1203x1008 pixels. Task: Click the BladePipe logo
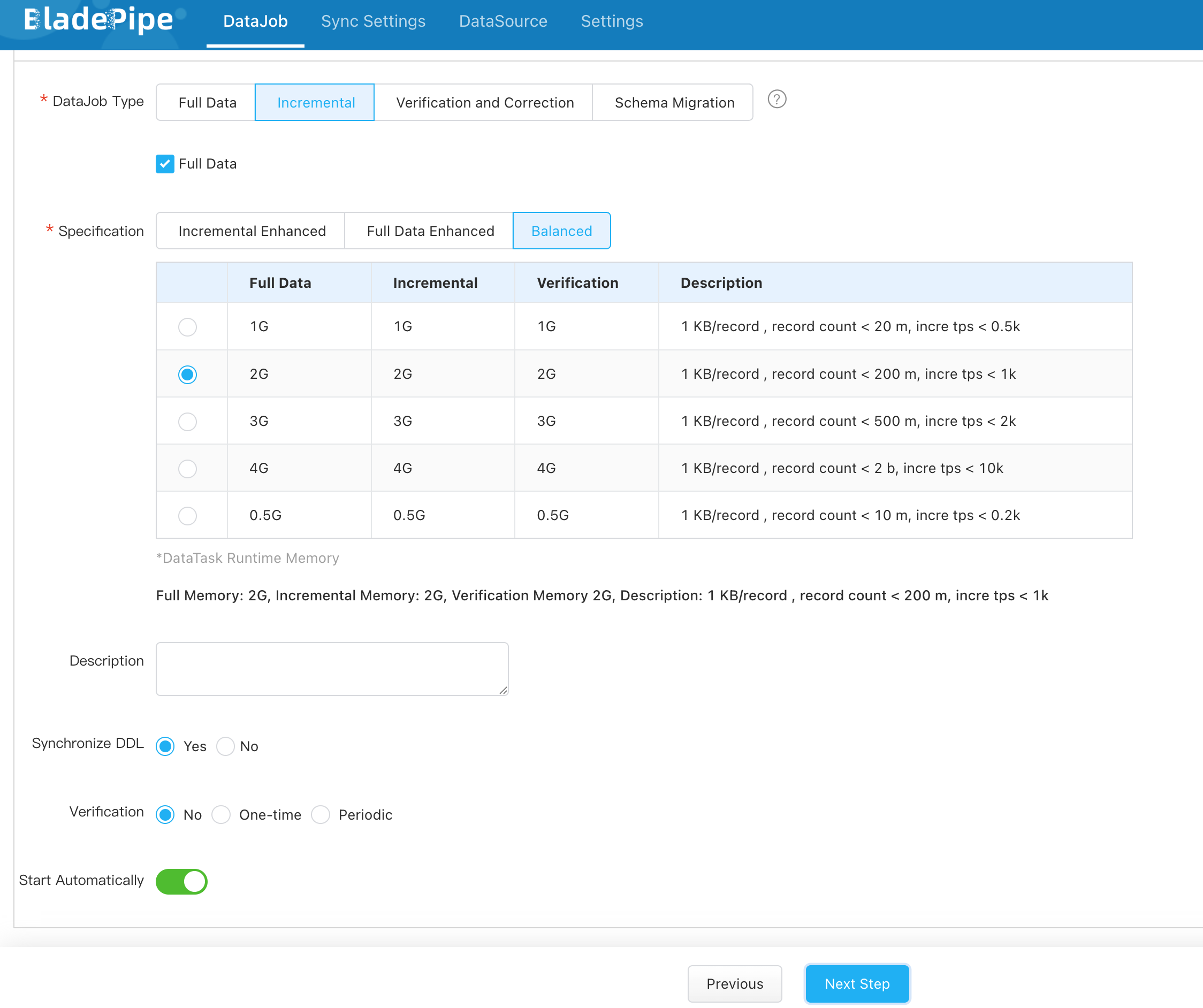pos(98,21)
